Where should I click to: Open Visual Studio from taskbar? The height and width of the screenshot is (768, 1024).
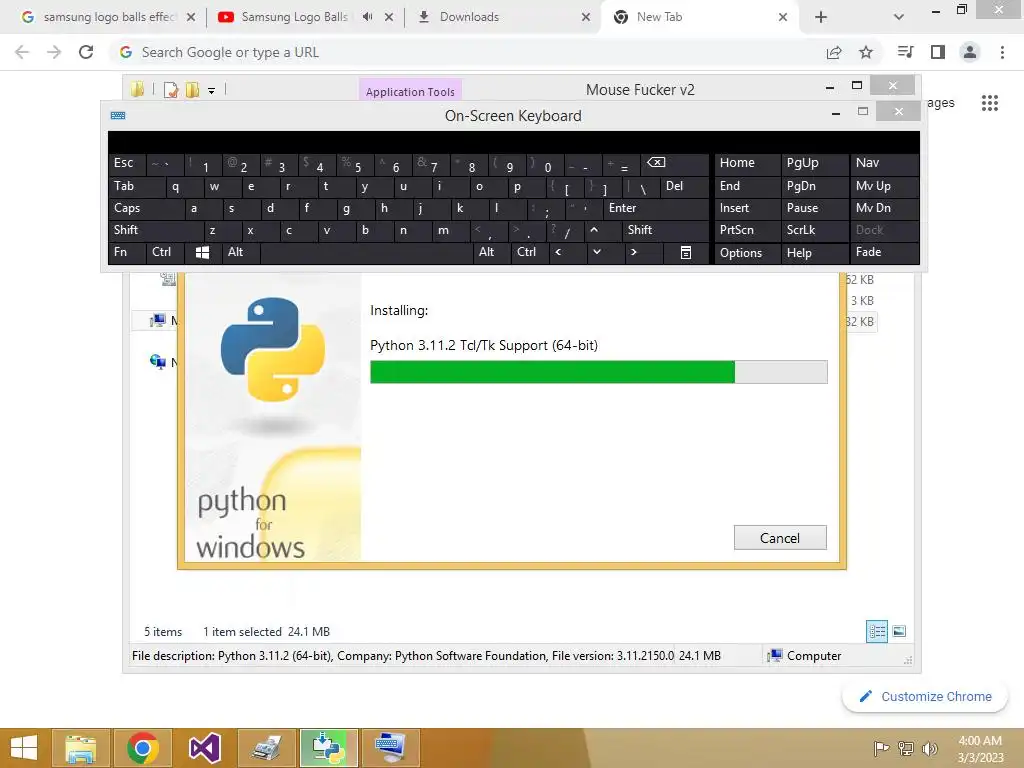[x=205, y=748]
